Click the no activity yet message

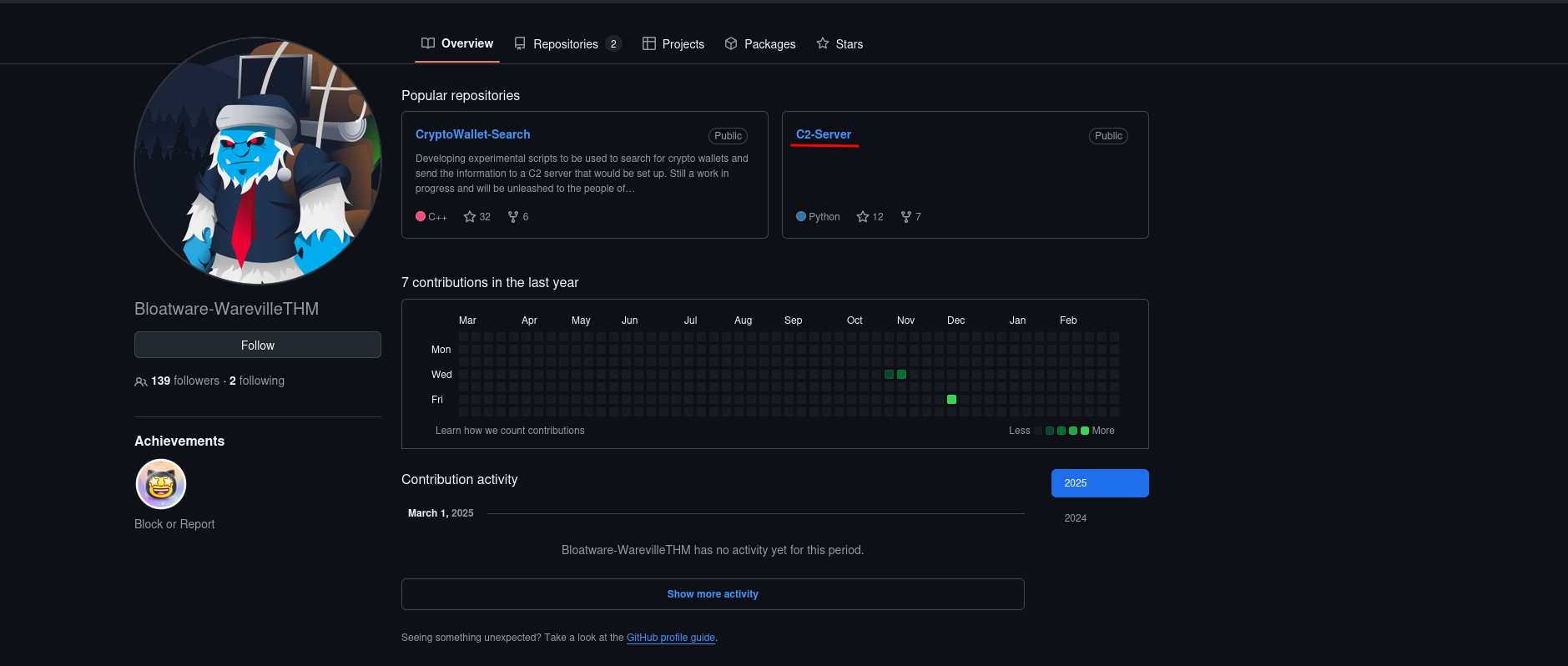coord(713,550)
